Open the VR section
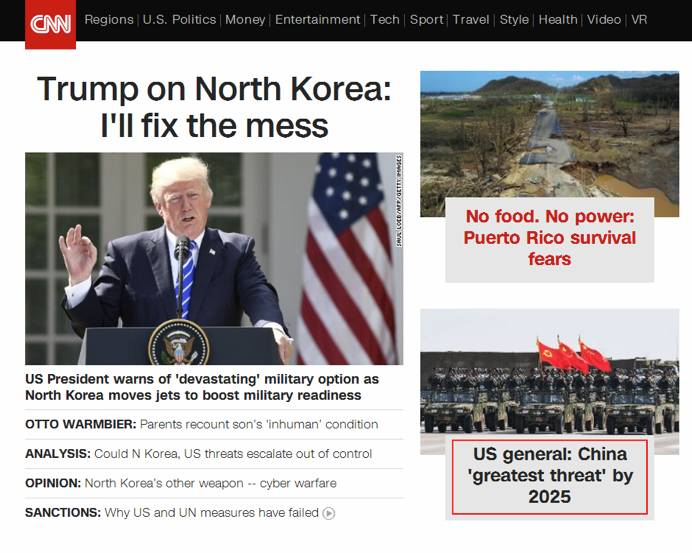This screenshot has height=553, width=692. [639, 20]
